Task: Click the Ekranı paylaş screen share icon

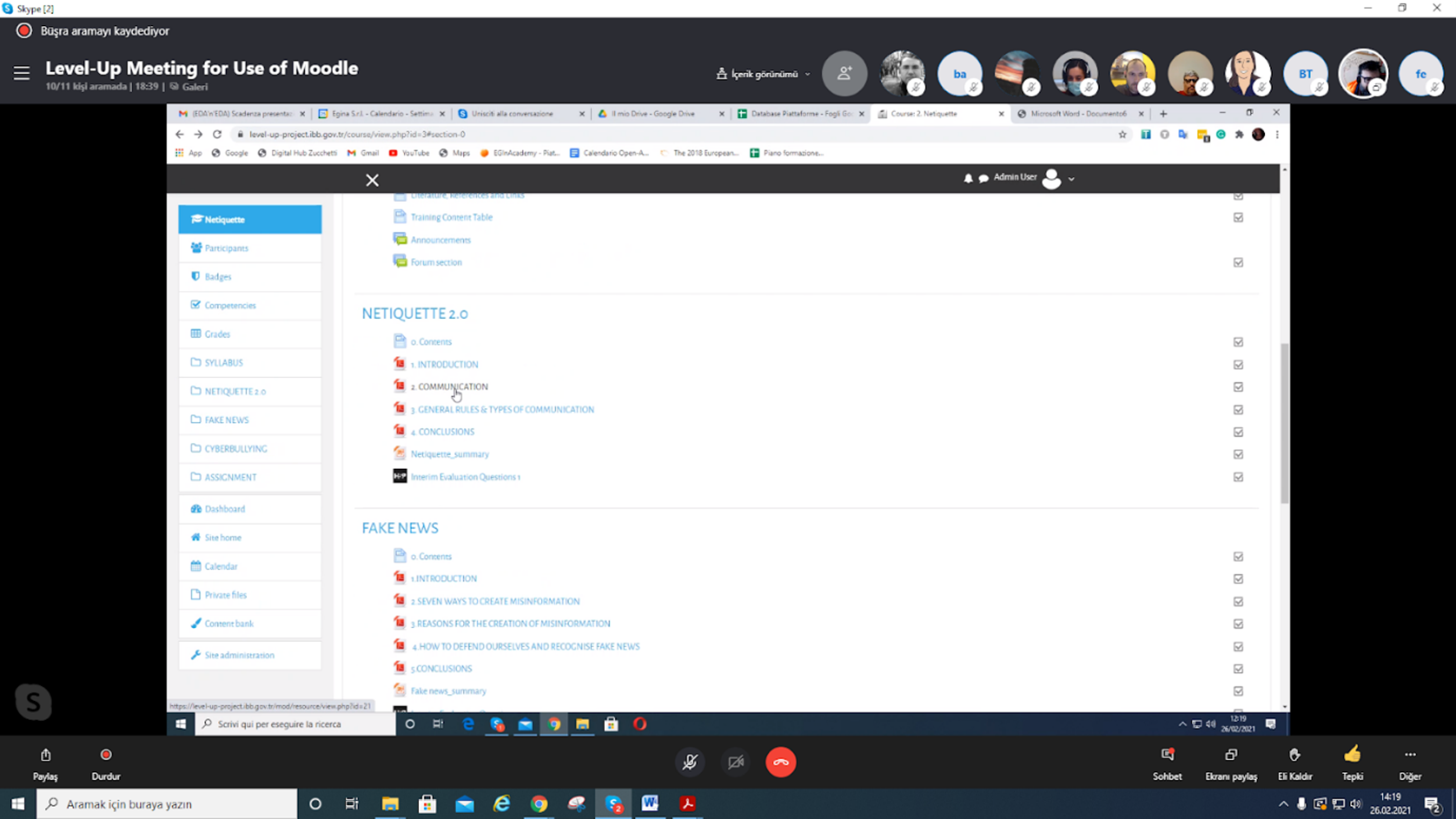Action: [1231, 756]
